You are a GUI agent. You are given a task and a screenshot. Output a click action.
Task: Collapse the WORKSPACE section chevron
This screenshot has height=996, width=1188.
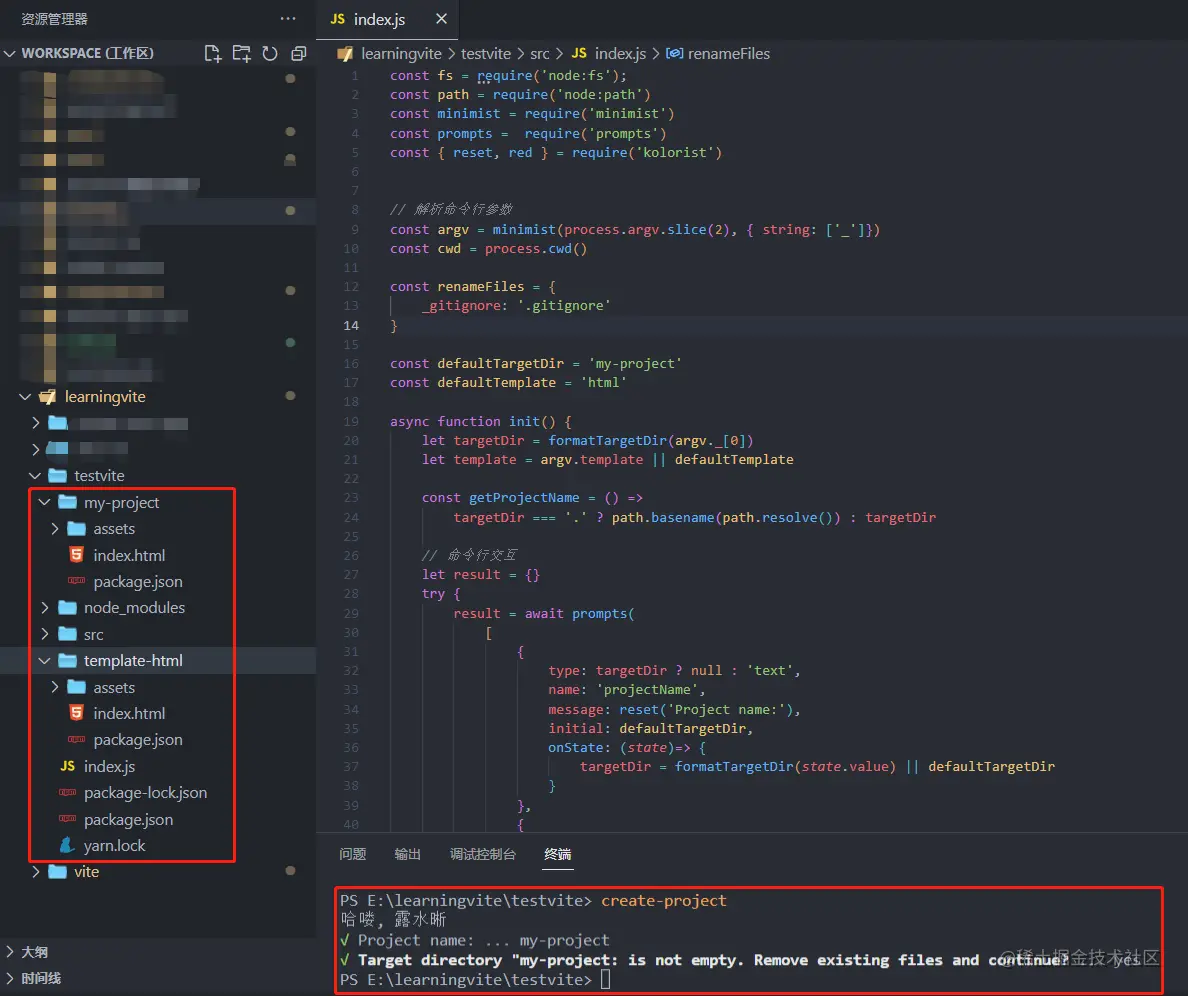point(10,53)
